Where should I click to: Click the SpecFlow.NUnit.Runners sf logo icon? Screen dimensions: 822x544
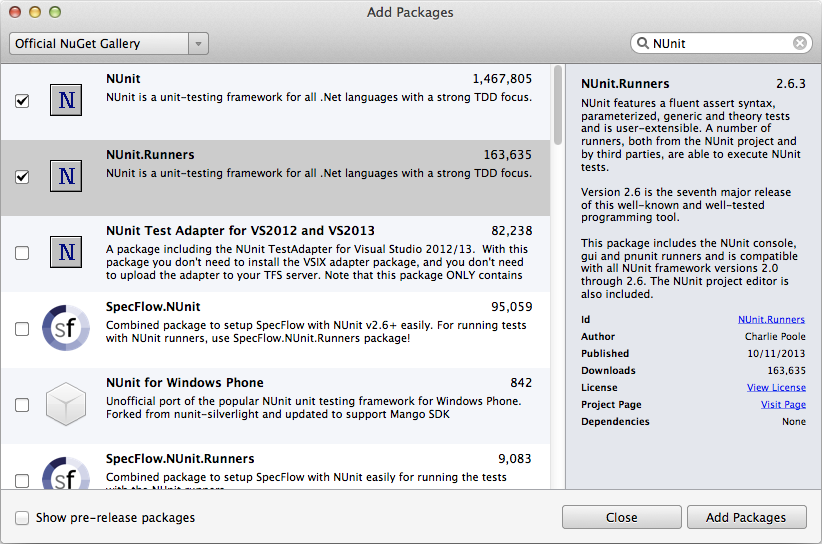(66, 473)
